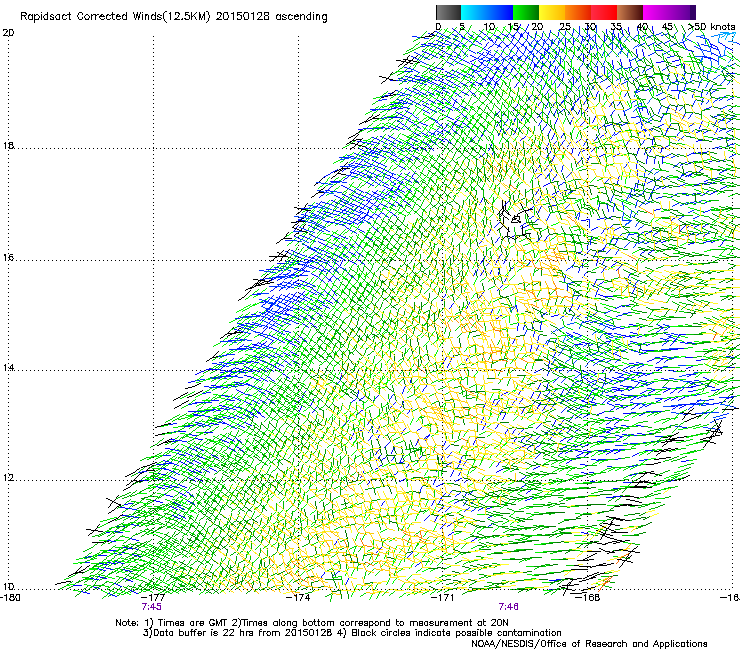Image resolution: width=740 pixels, height=650 pixels.
Task: Click the latitude label 18
Action: tap(8, 145)
